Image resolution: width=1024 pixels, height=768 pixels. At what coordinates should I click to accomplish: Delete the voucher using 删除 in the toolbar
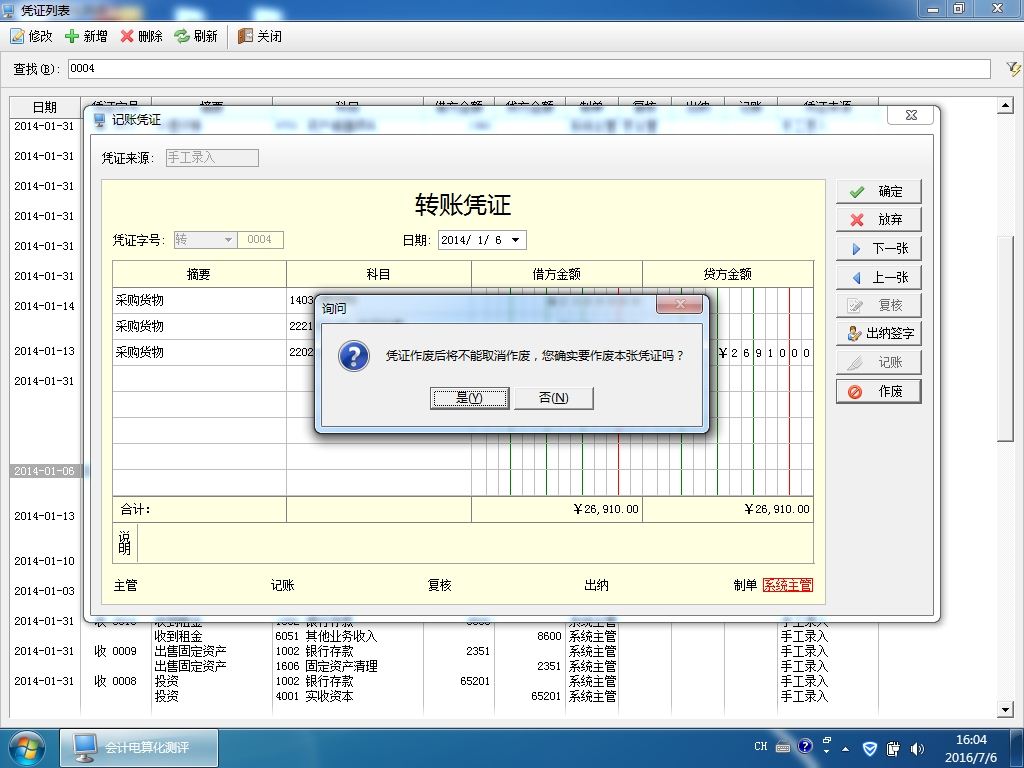tap(141, 37)
